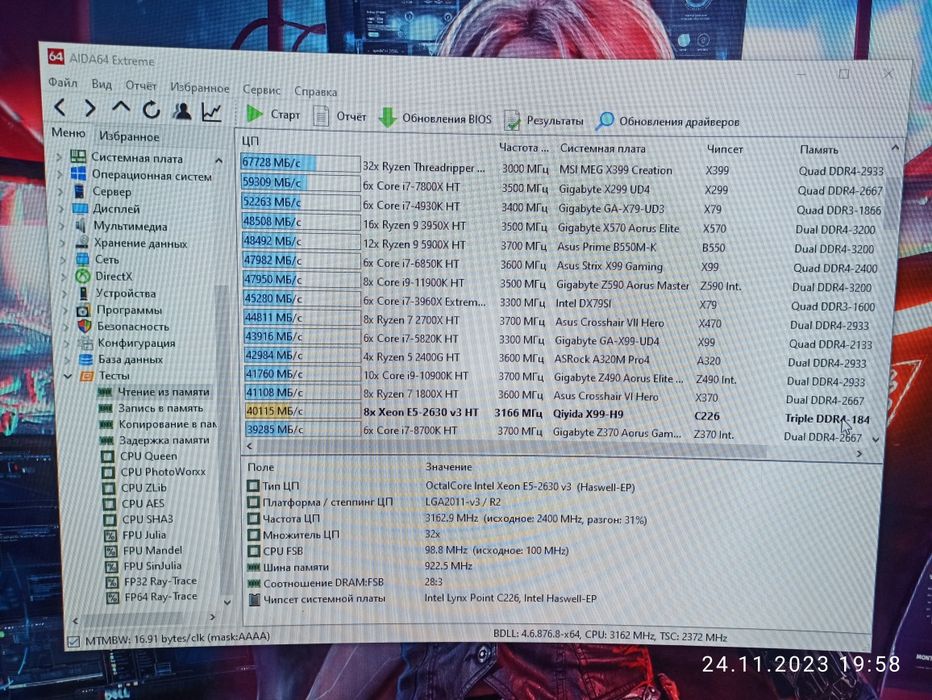
Task: Select the Копирование в памяти test
Action: pyautogui.click(x=158, y=424)
